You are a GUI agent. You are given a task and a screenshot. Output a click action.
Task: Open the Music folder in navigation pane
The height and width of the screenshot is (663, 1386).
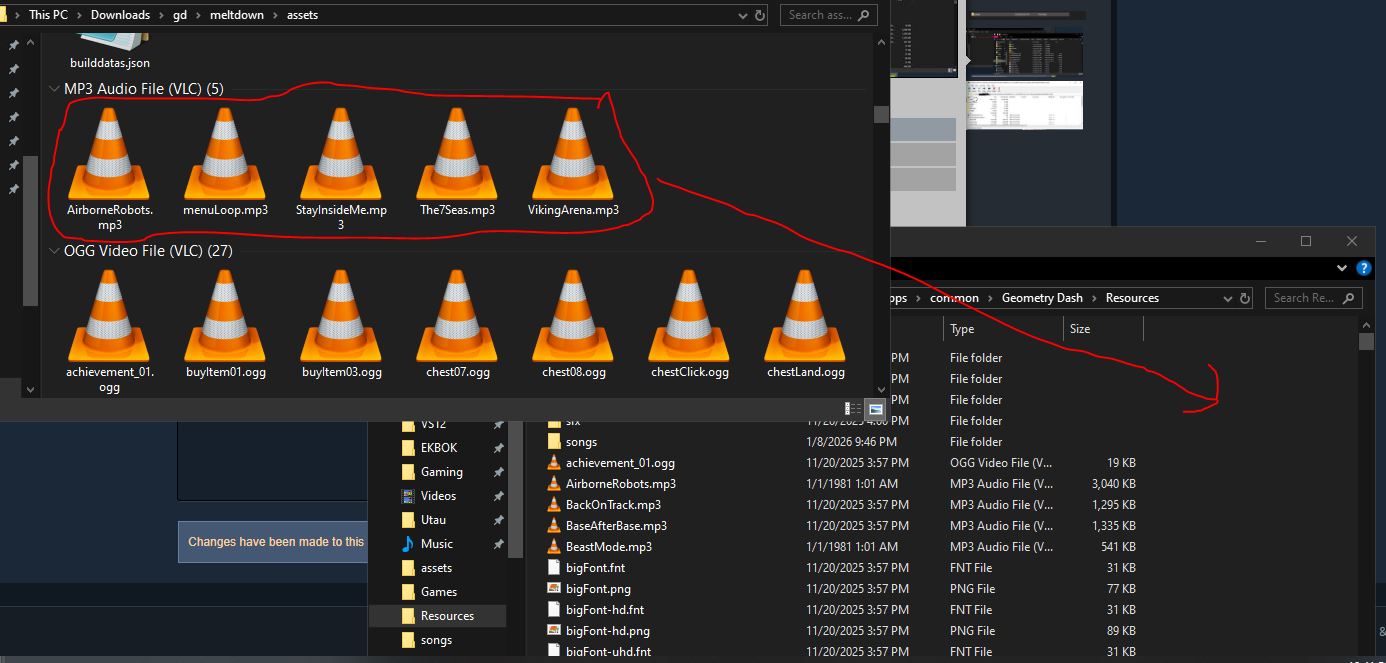point(436,544)
